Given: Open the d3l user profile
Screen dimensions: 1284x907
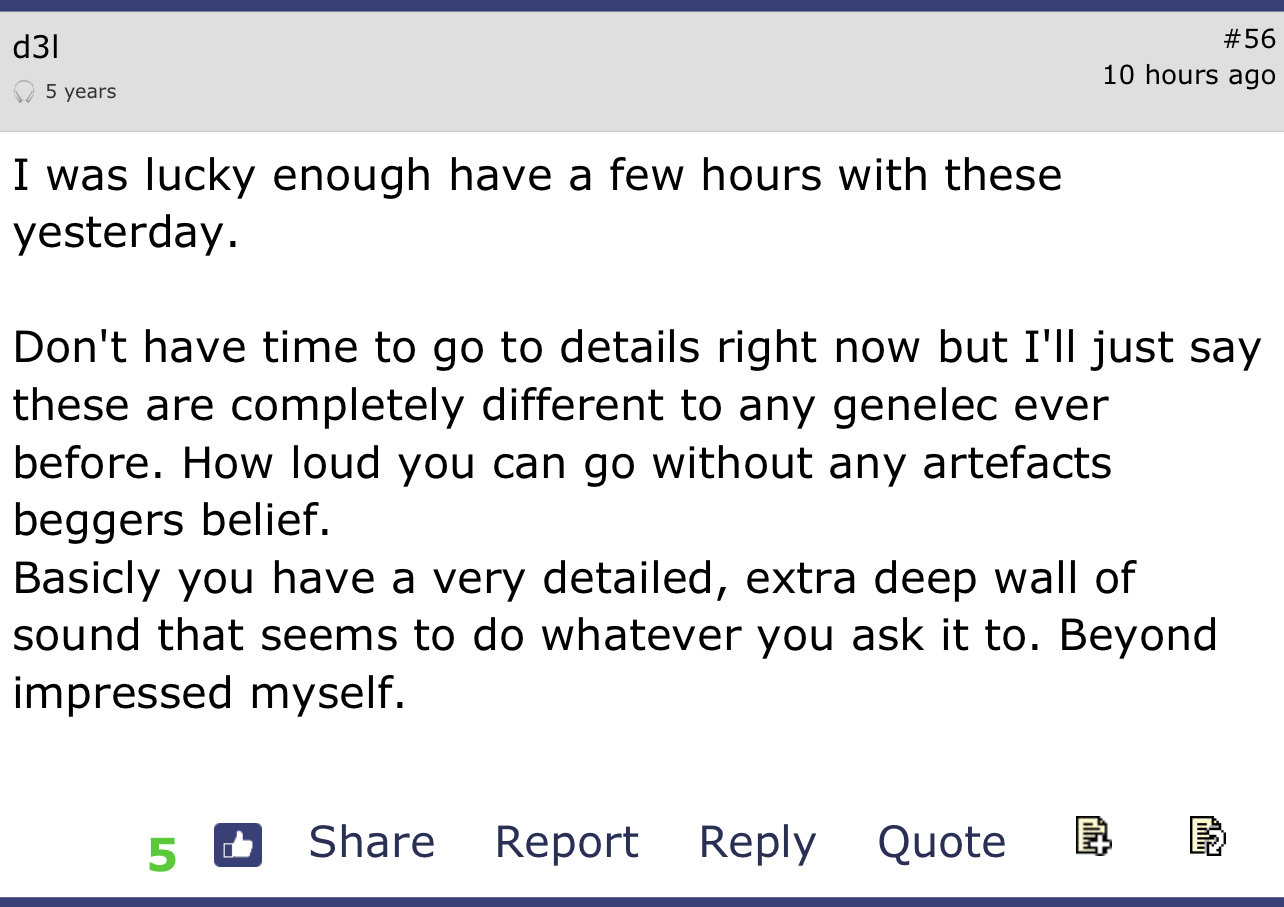Looking at the screenshot, I should [29, 46].
